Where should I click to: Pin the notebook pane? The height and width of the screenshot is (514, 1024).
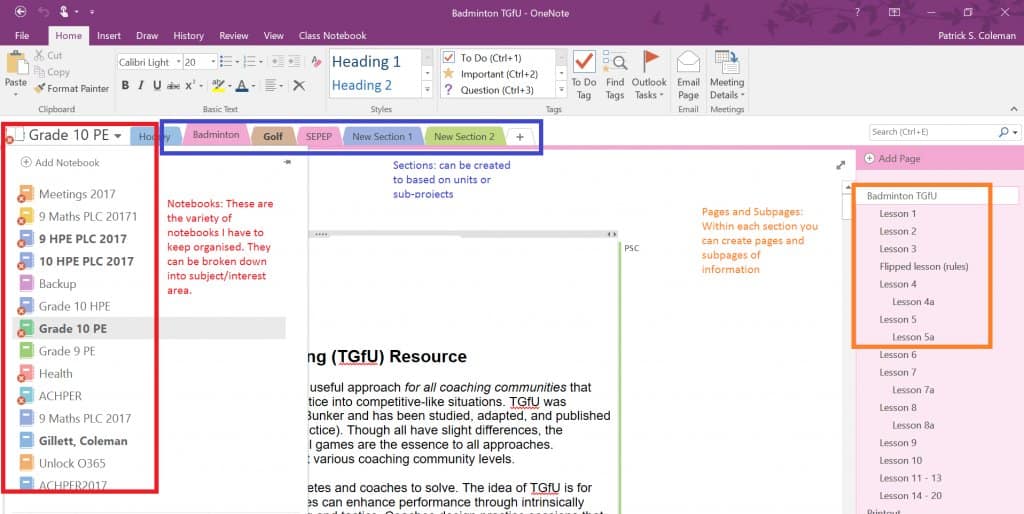(287, 162)
